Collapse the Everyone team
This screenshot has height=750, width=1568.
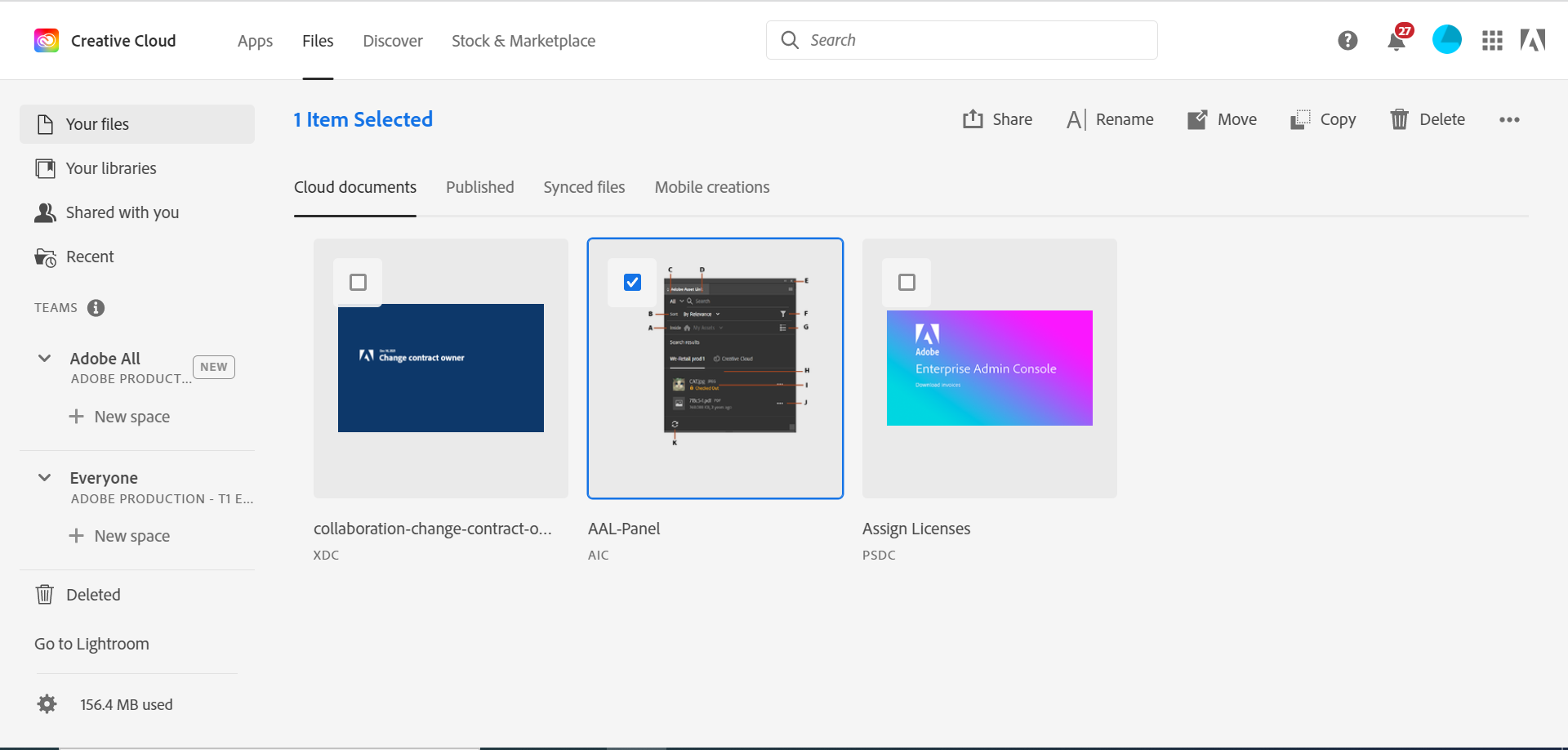click(x=45, y=477)
